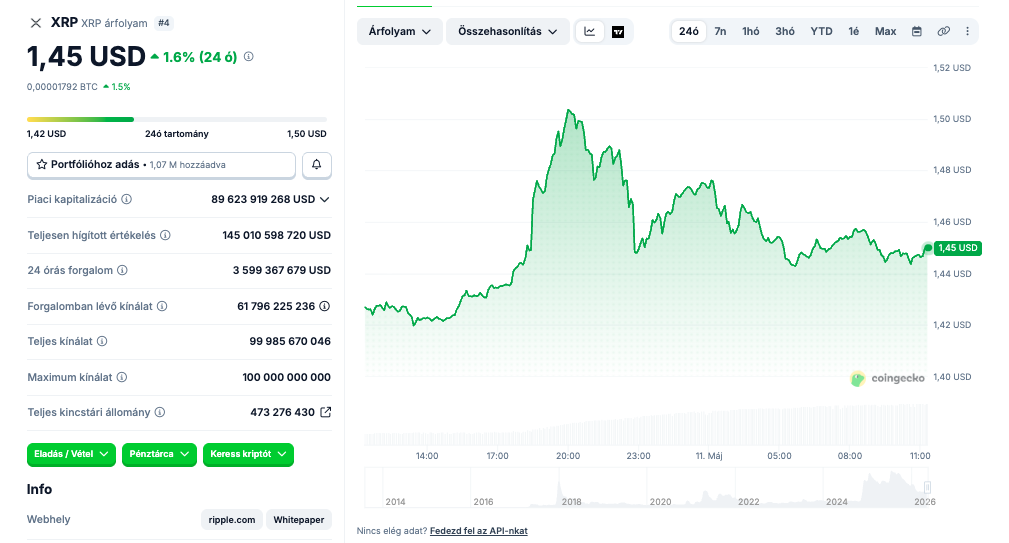Click the 99 985 670 046 total supply value
This screenshot has height=543, width=1009.
tap(290, 341)
